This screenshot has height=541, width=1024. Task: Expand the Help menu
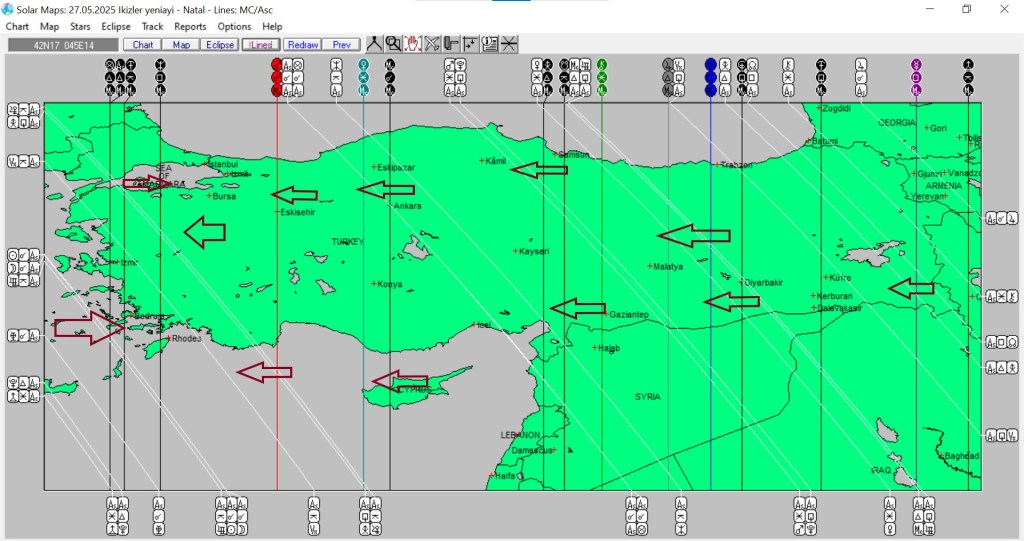click(x=272, y=27)
